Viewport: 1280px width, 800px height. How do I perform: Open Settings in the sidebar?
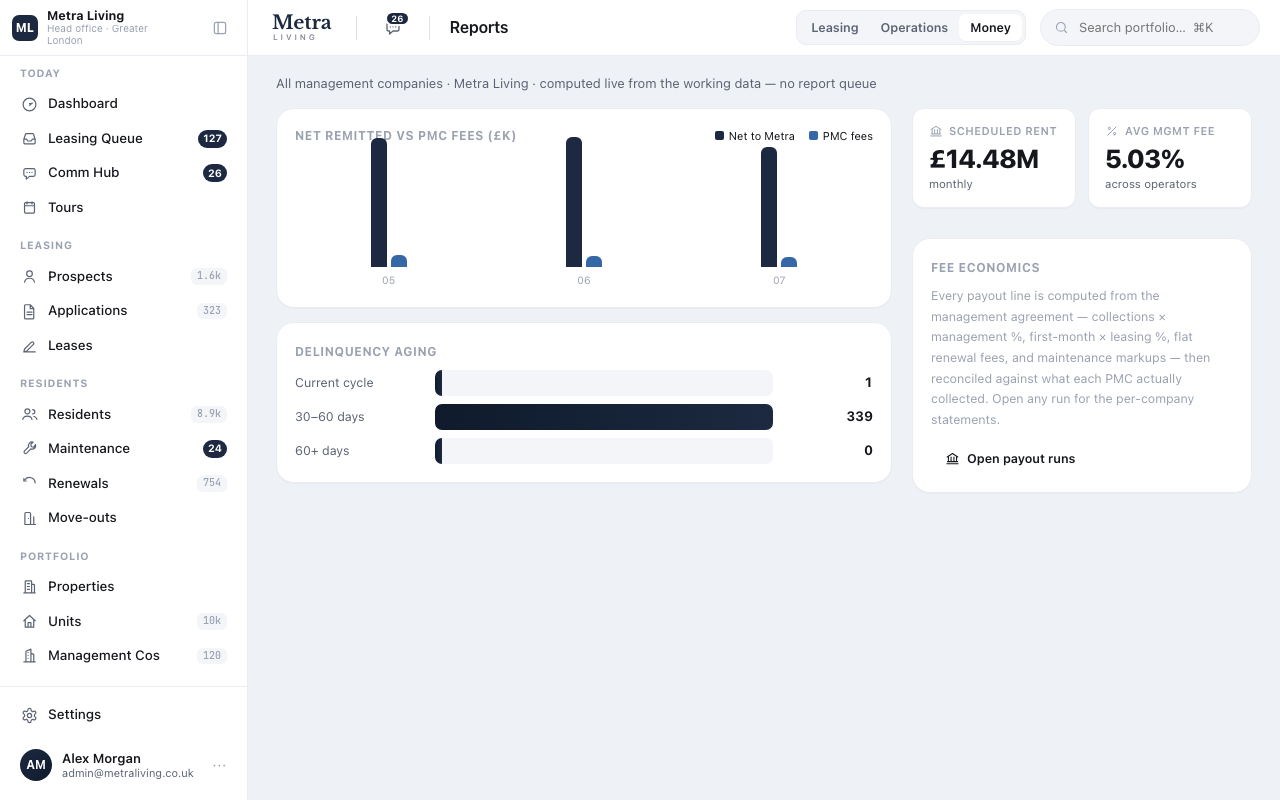[x=124, y=715]
